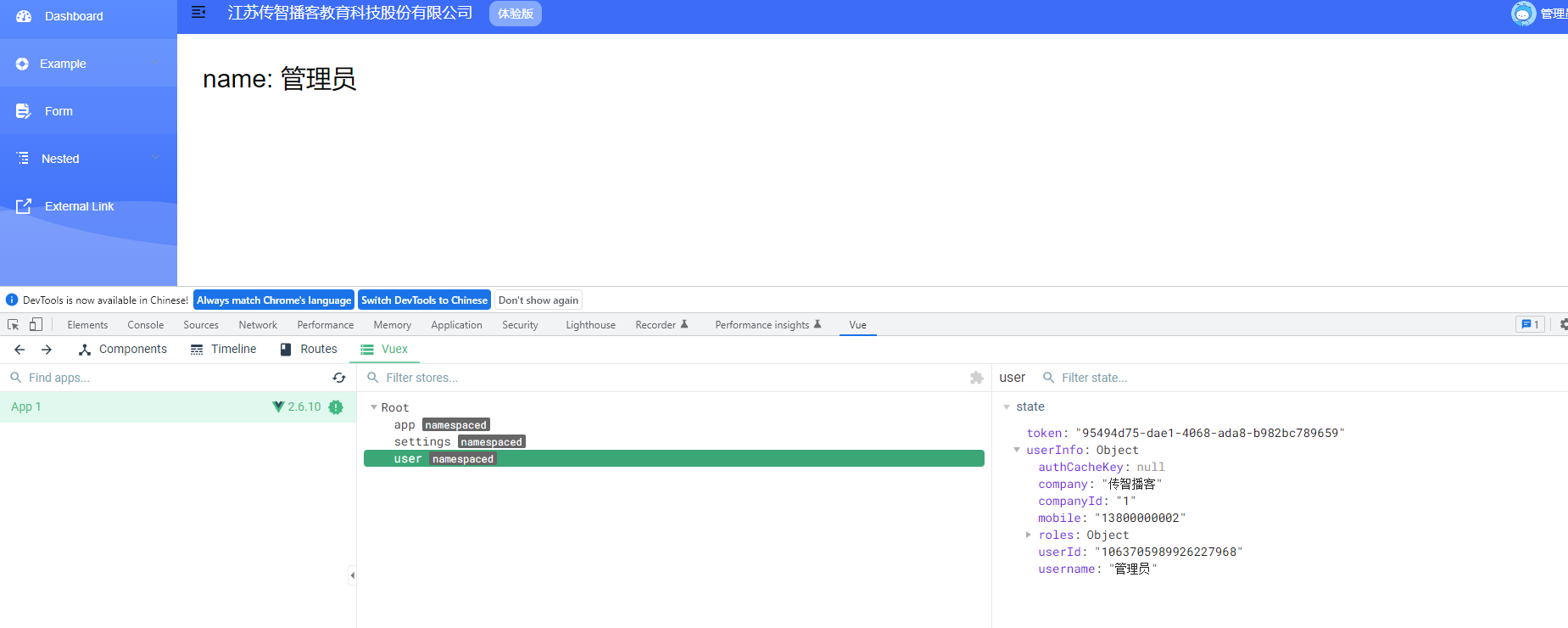This screenshot has height=628, width=1568.
Task: Expand the Nested menu chevron
Action: click(155, 157)
